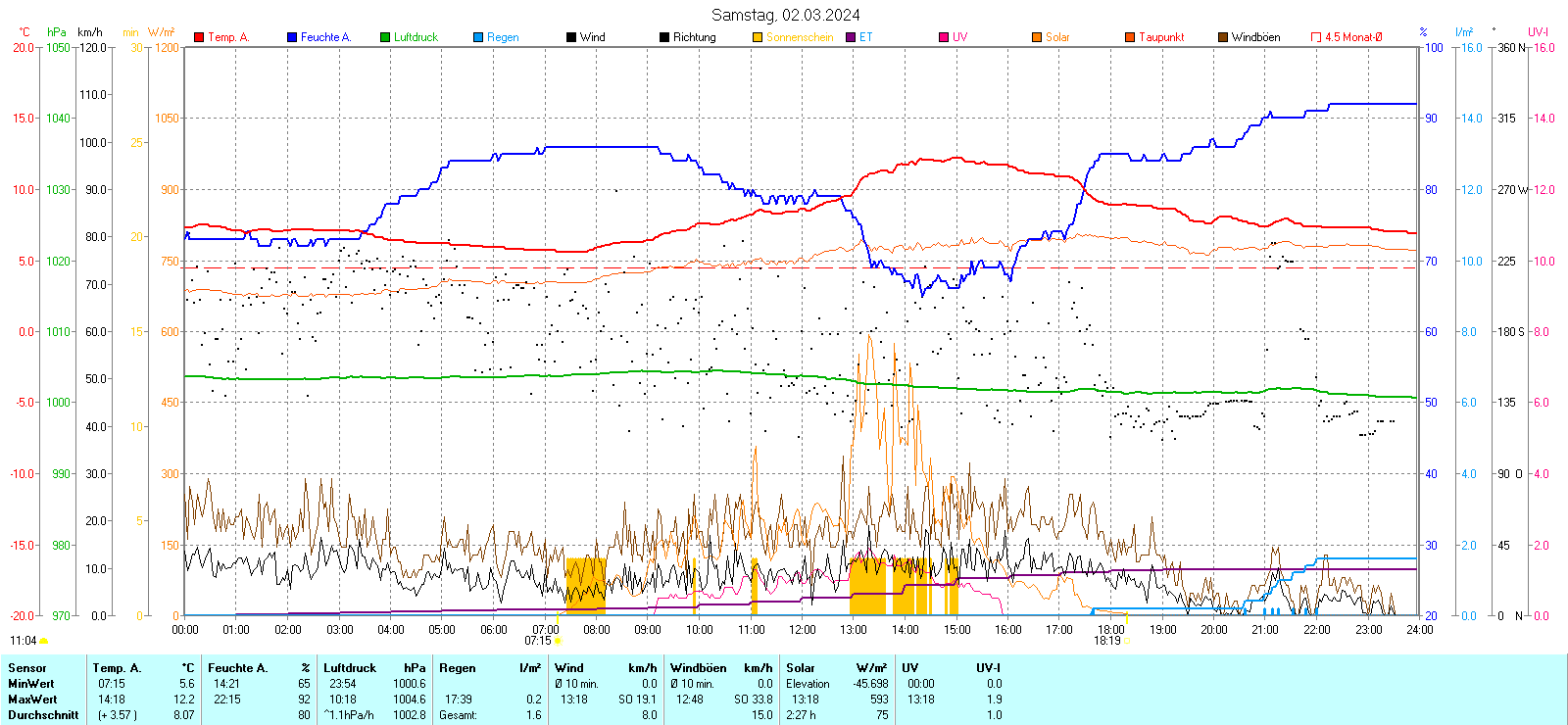Click the Taupunkt legend label

coord(1161,37)
